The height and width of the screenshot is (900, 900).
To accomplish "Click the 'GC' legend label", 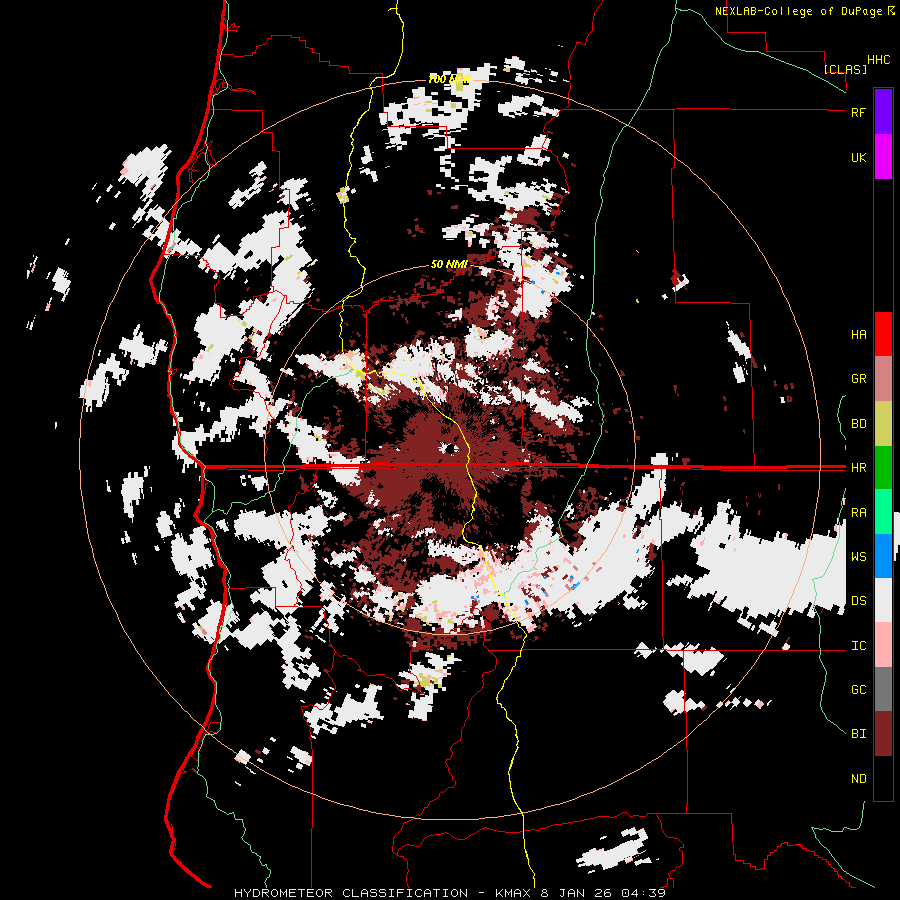I will pos(858,690).
